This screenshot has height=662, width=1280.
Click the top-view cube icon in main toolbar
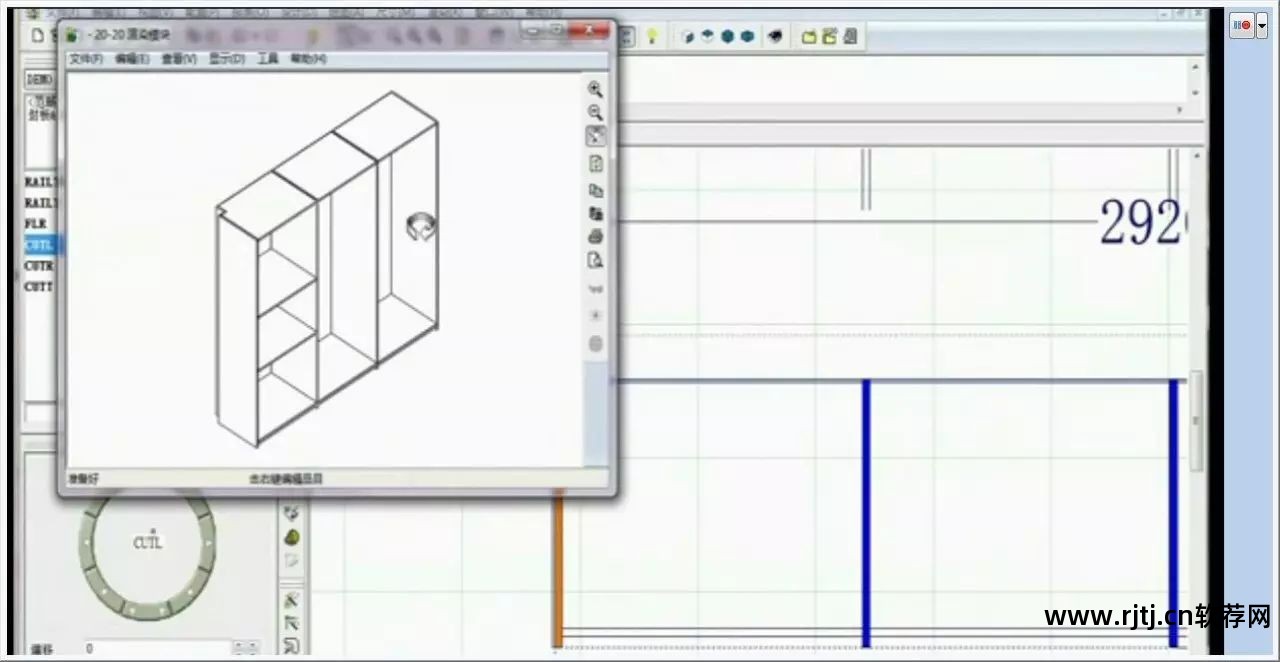707,36
